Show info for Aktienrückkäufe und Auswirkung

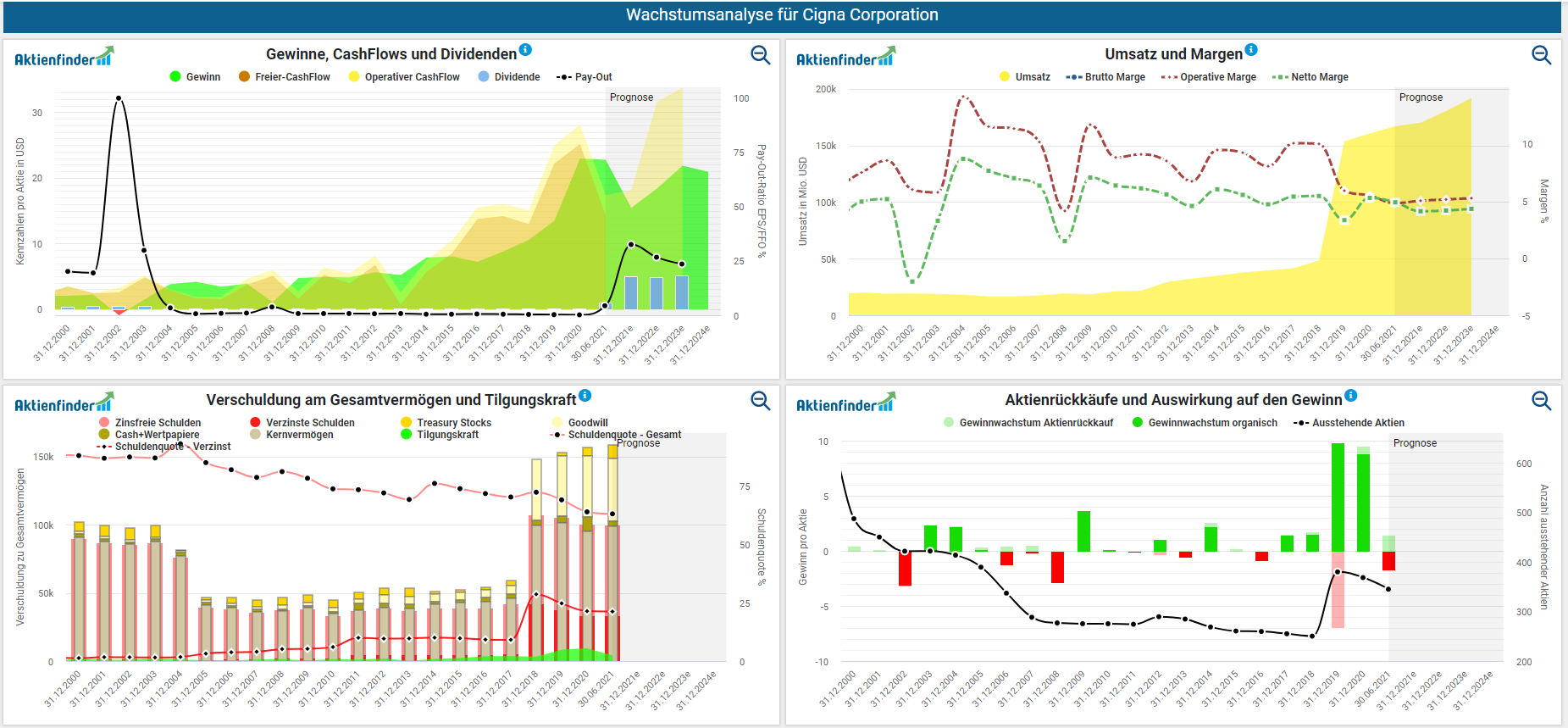tap(1350, 395)
